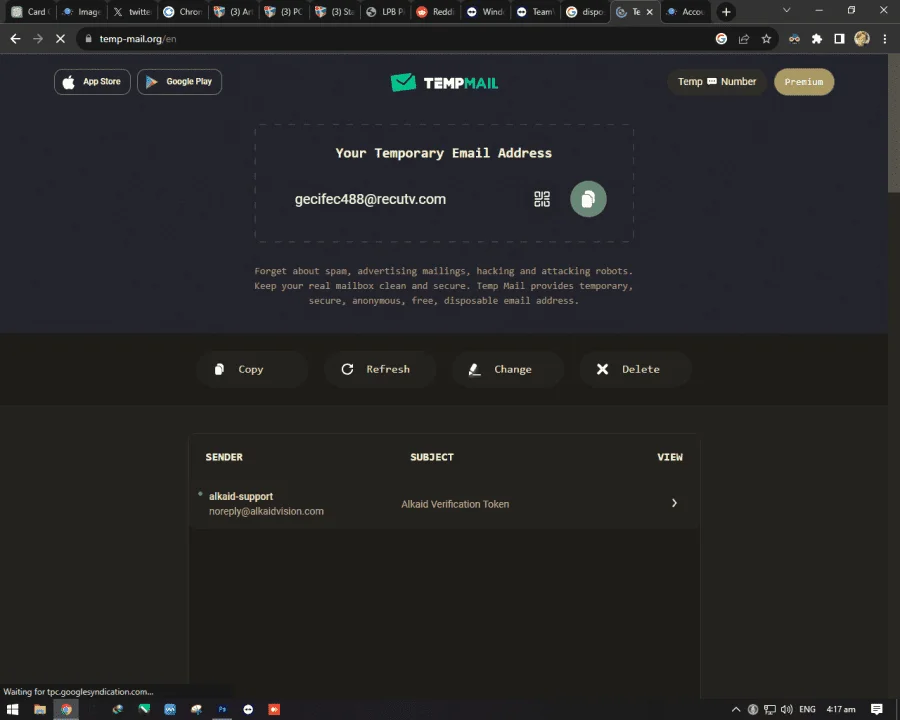Viewport: 900px width, 720px height.
Task: Show hidden system tray icons
Action: point(736,709)
